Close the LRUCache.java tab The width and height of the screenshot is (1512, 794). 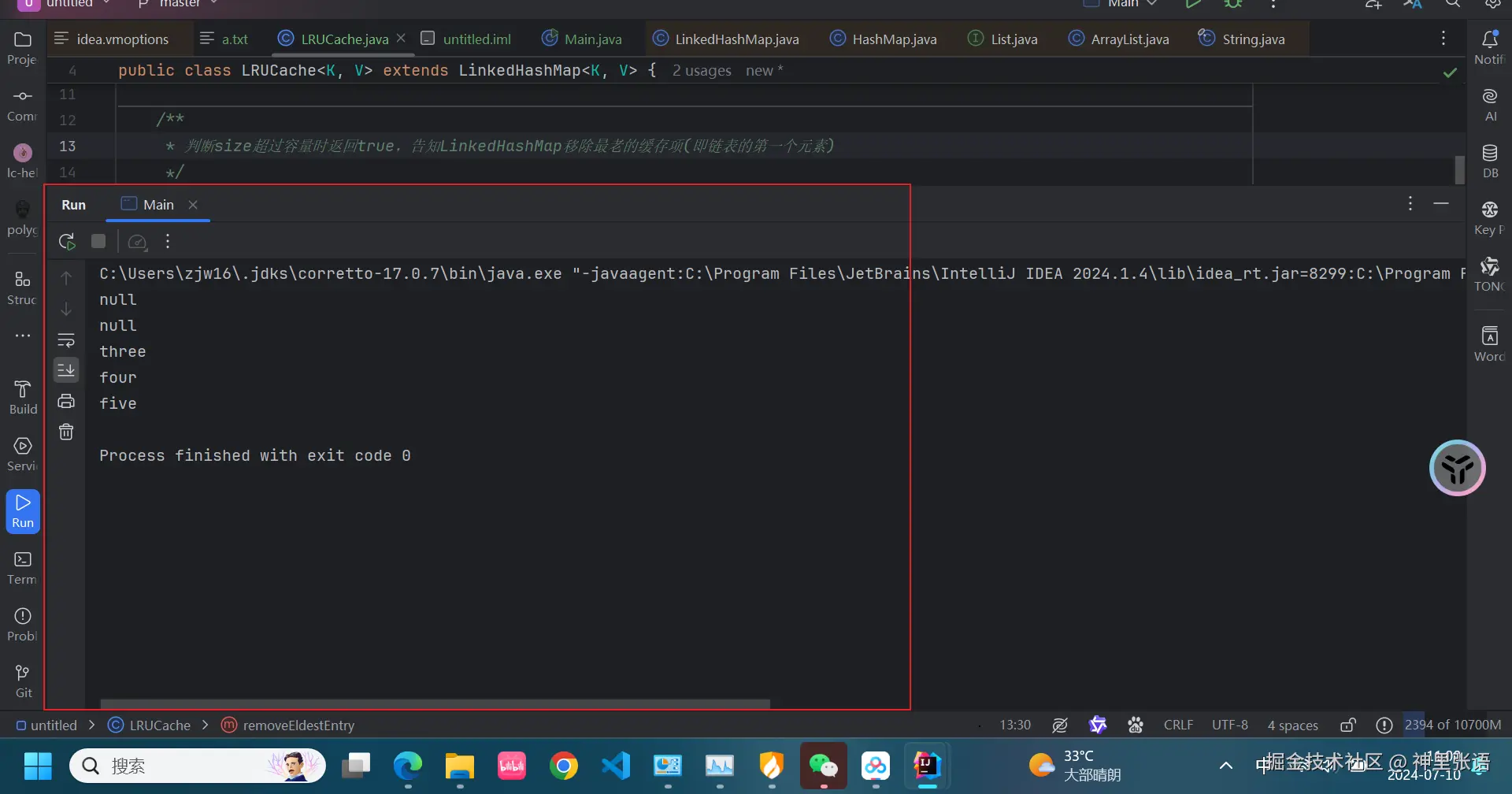pos(401,38)
